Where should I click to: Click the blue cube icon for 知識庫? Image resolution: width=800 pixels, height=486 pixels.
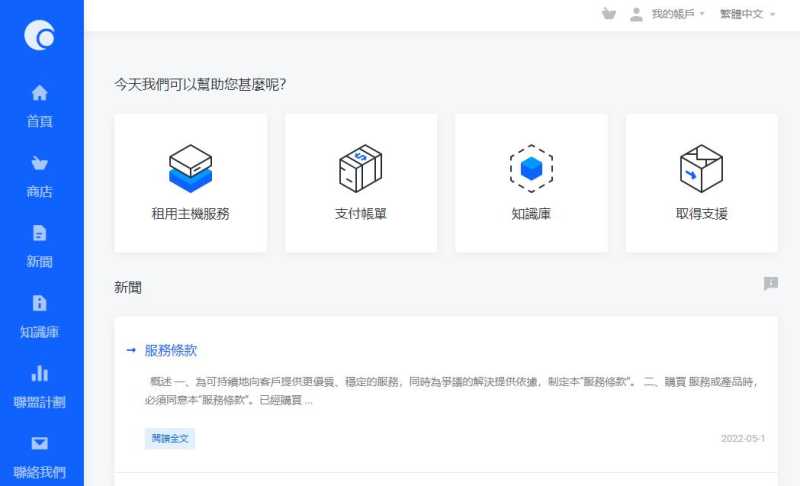pyautogui.click(x=531, y=168)
